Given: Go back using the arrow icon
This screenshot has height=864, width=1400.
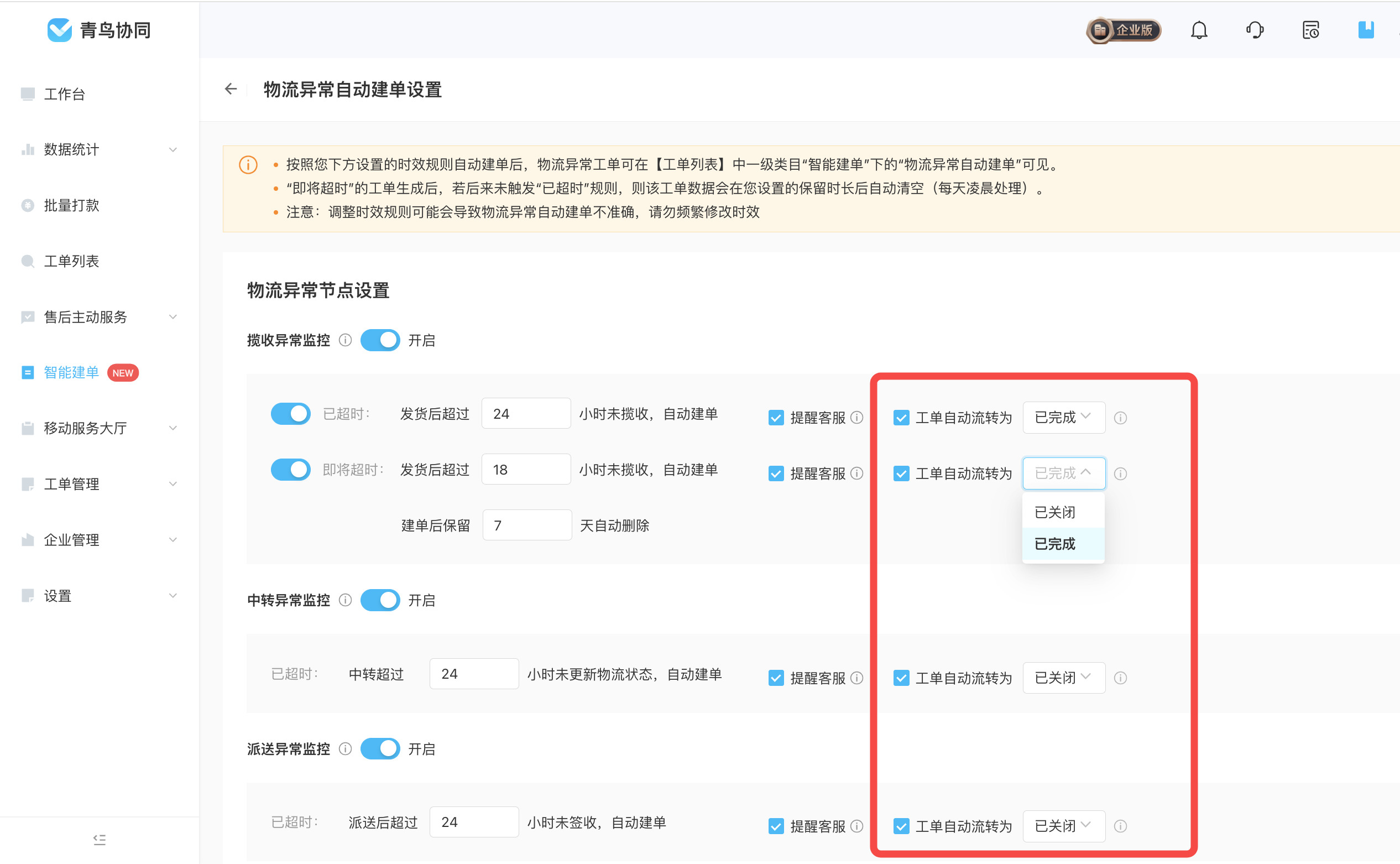Looking at the screenshot, I should 231,89.
